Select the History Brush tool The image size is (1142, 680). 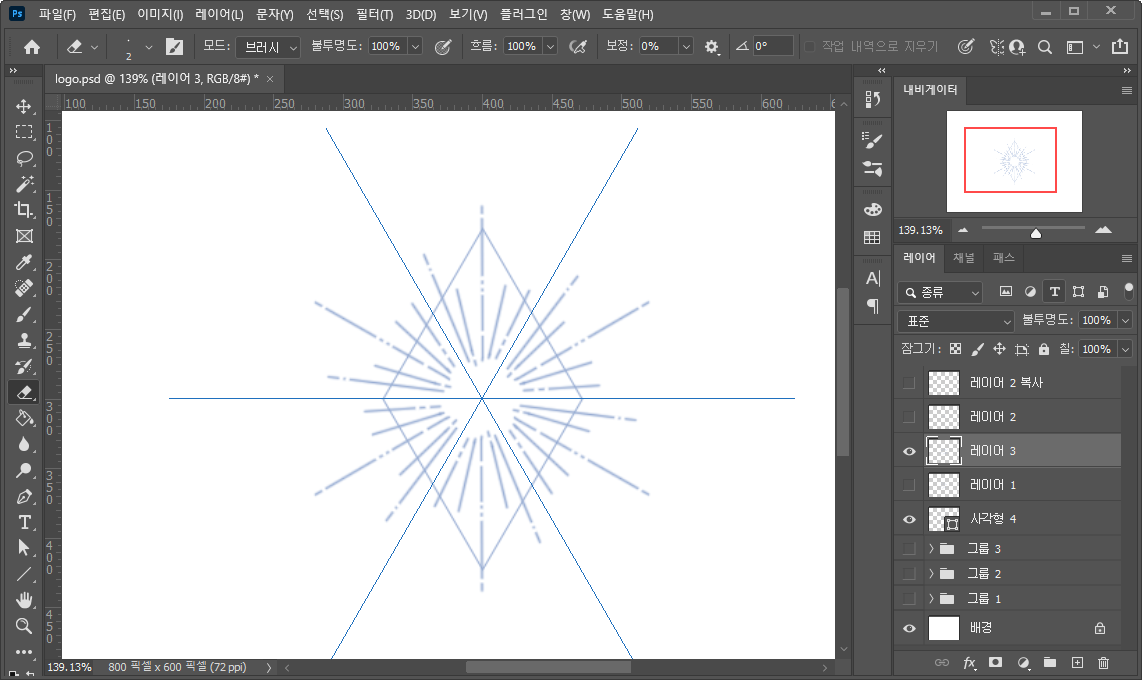(24, 366)
